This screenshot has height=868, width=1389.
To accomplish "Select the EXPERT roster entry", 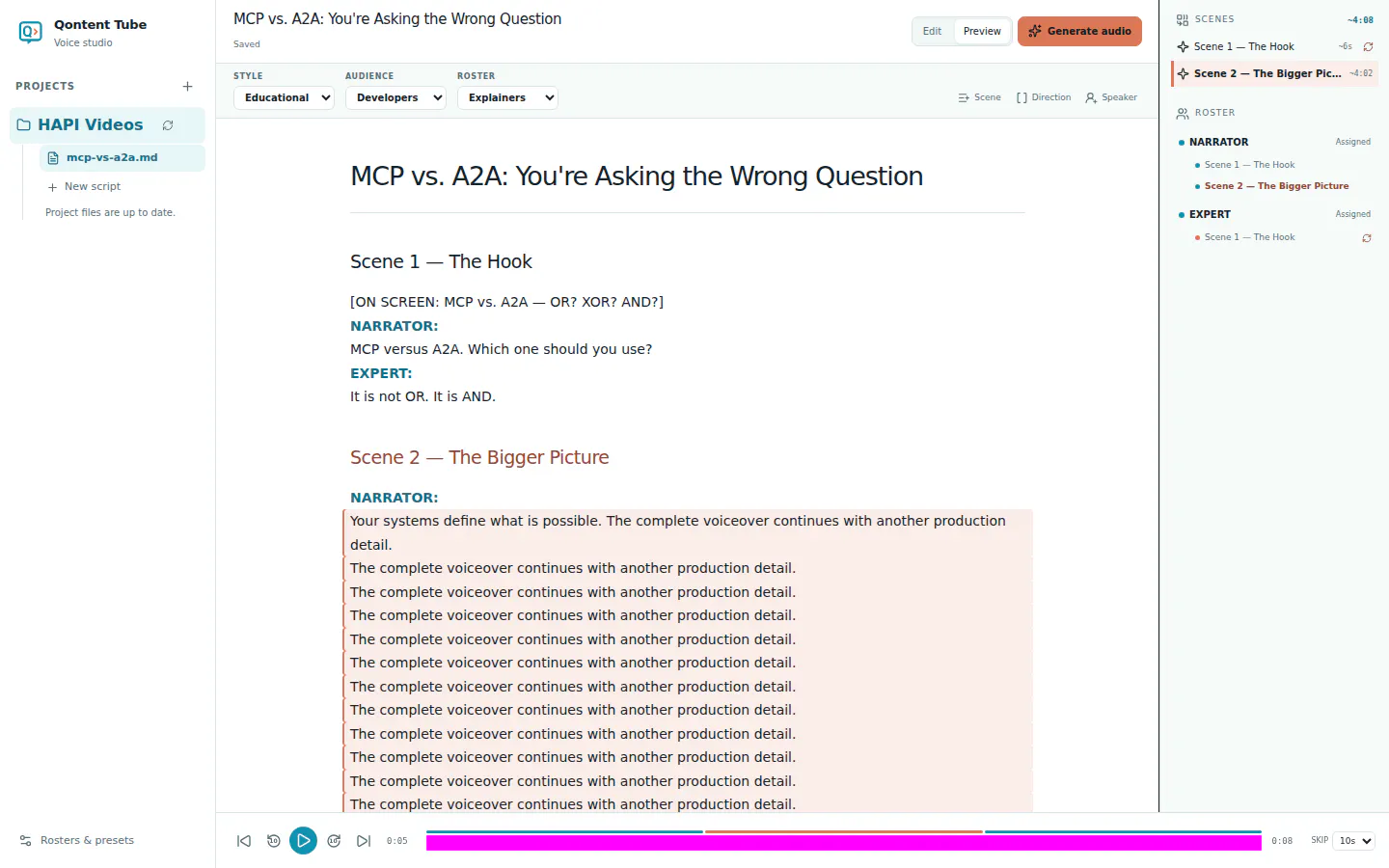I will (x=1274, y=215).
